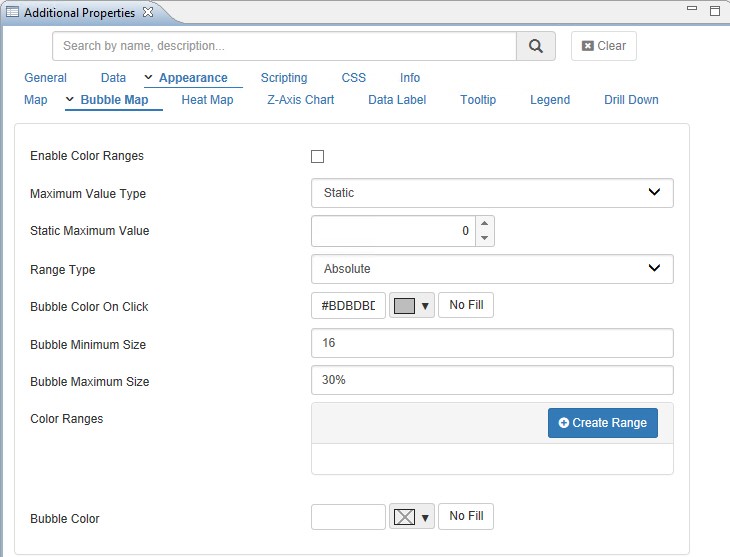Go to the Drill Down sub-tab
This screenshot has height=557, width=730.
coord(631,100)
